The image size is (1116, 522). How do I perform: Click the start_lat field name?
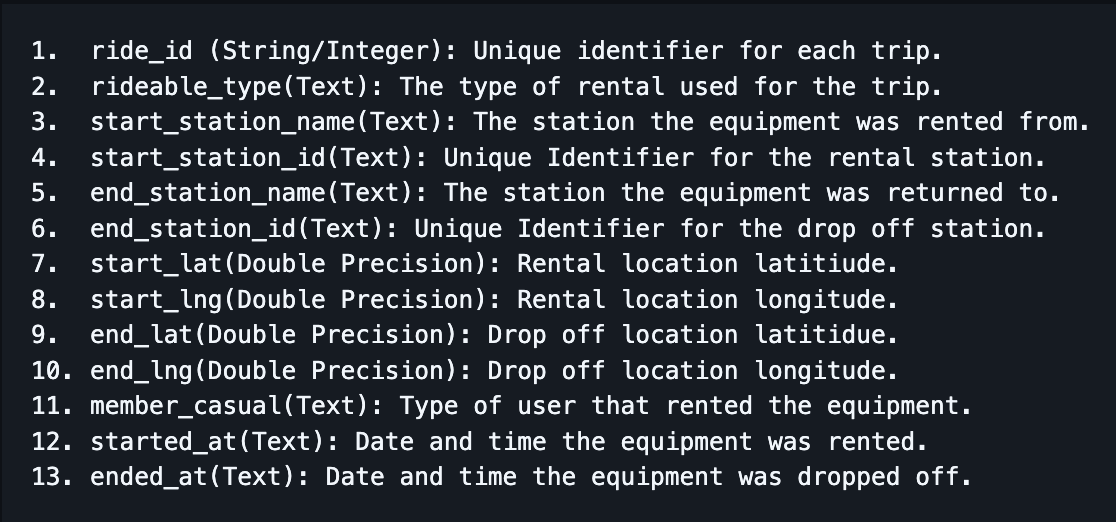[156, 264]
